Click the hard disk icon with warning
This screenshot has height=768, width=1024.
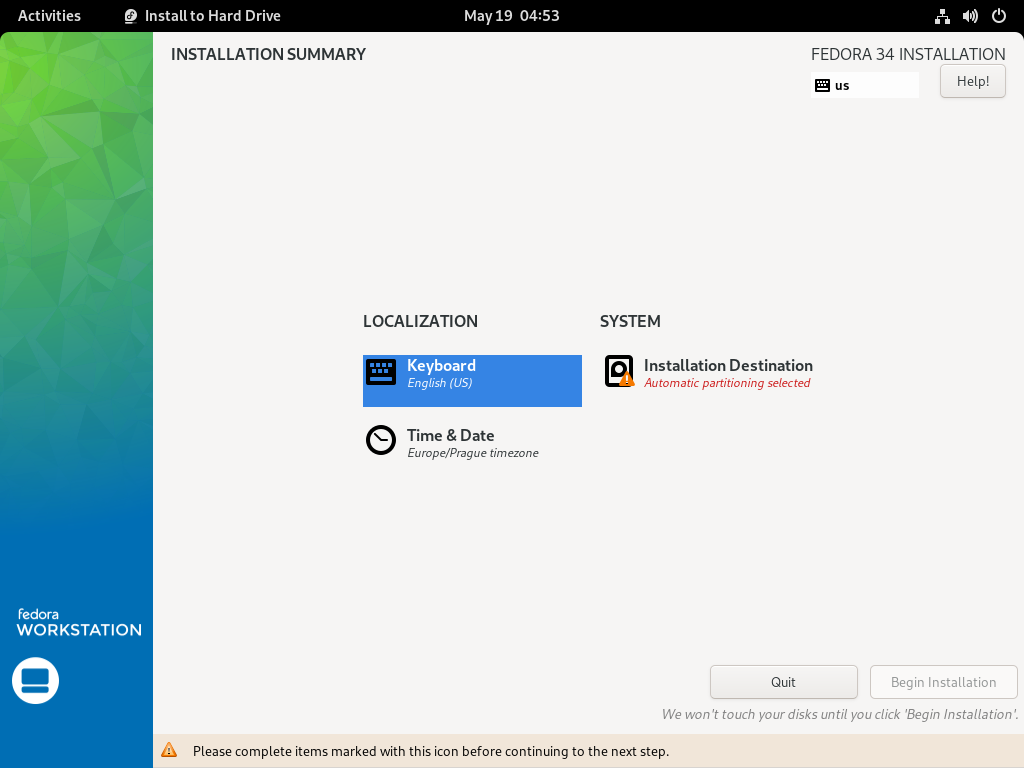pos(619,371)
